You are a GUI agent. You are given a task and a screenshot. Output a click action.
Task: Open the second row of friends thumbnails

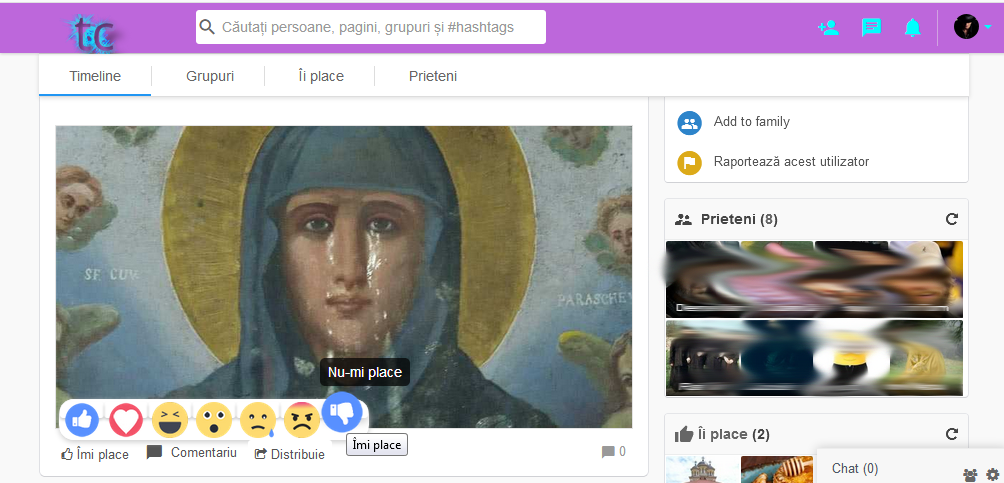(x=814, y=358)
